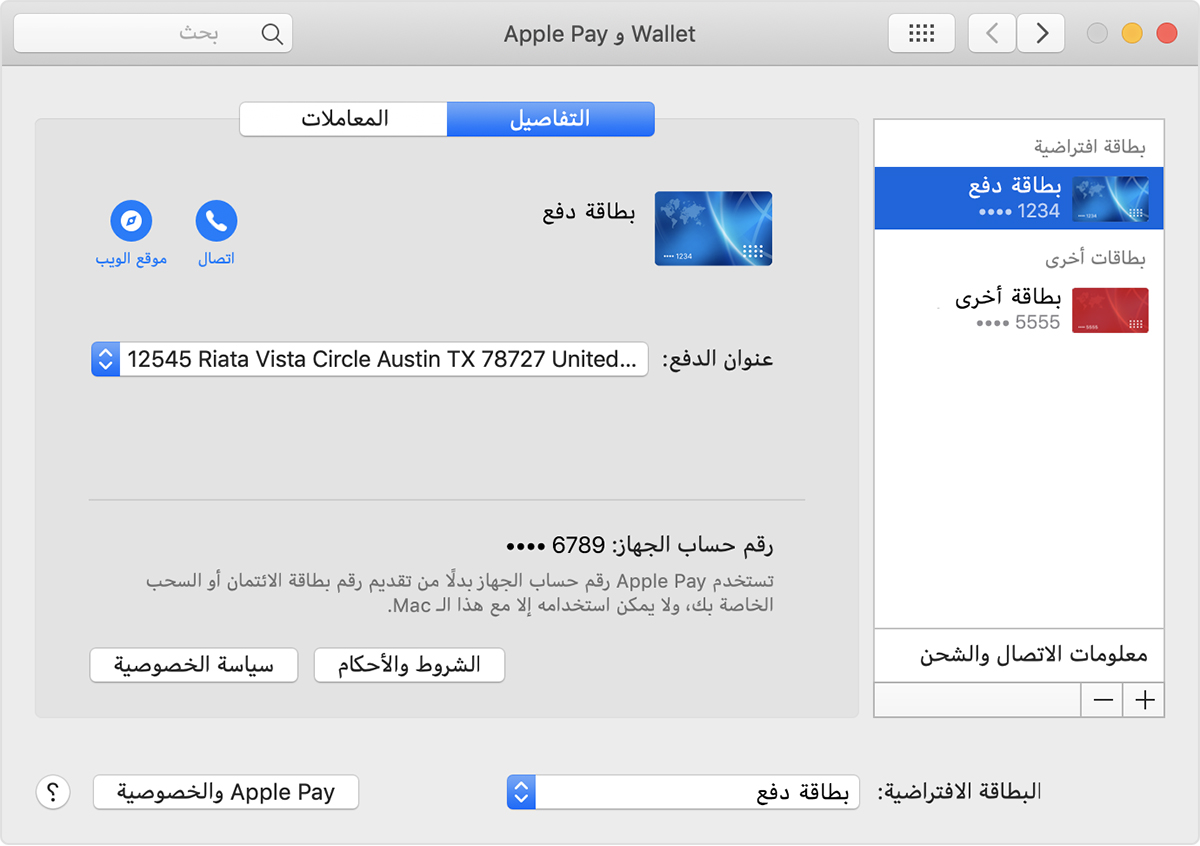Click the call (اتصال) phone icon

point(216,221)
